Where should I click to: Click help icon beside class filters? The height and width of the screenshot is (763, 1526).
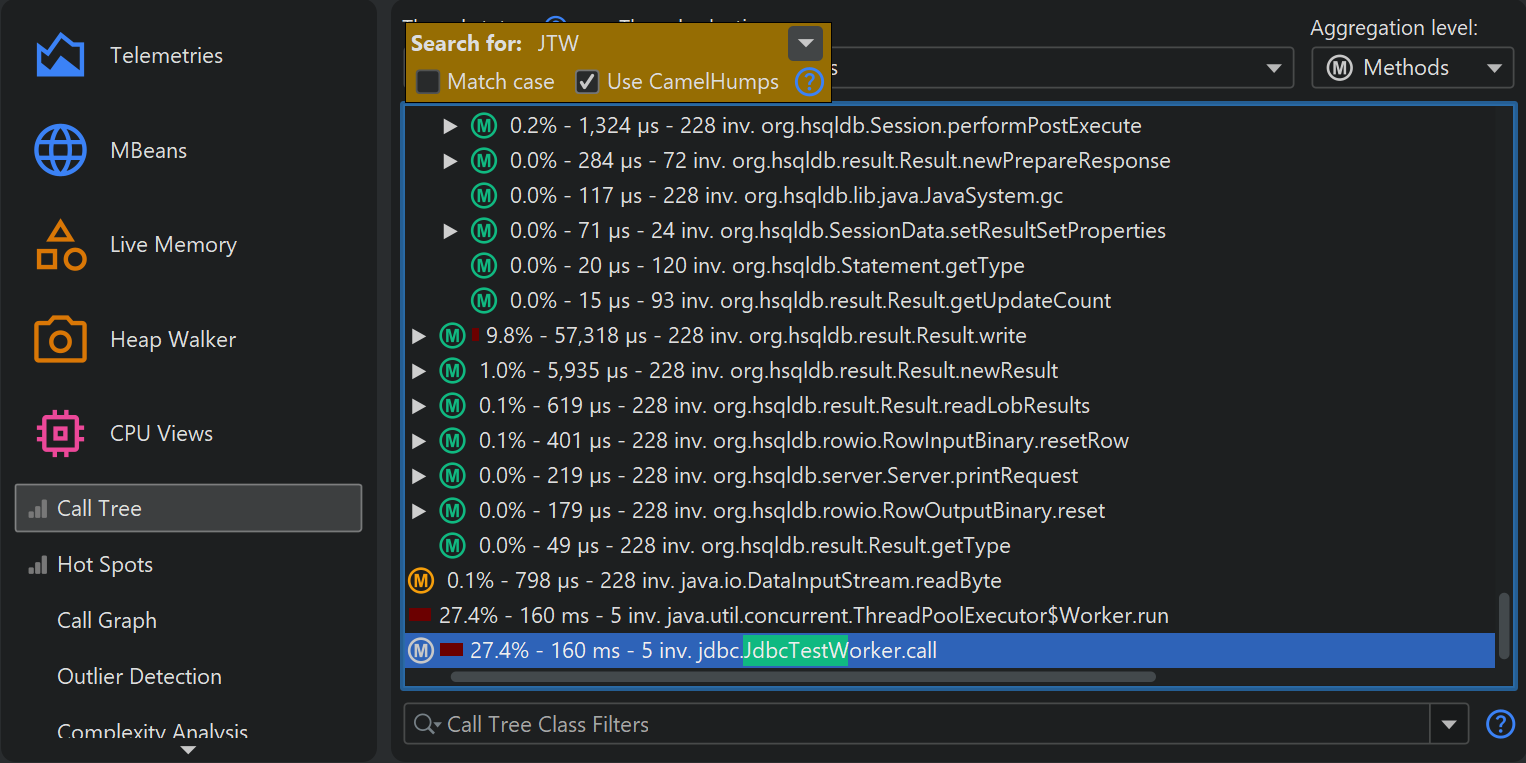click(1500, 724)
